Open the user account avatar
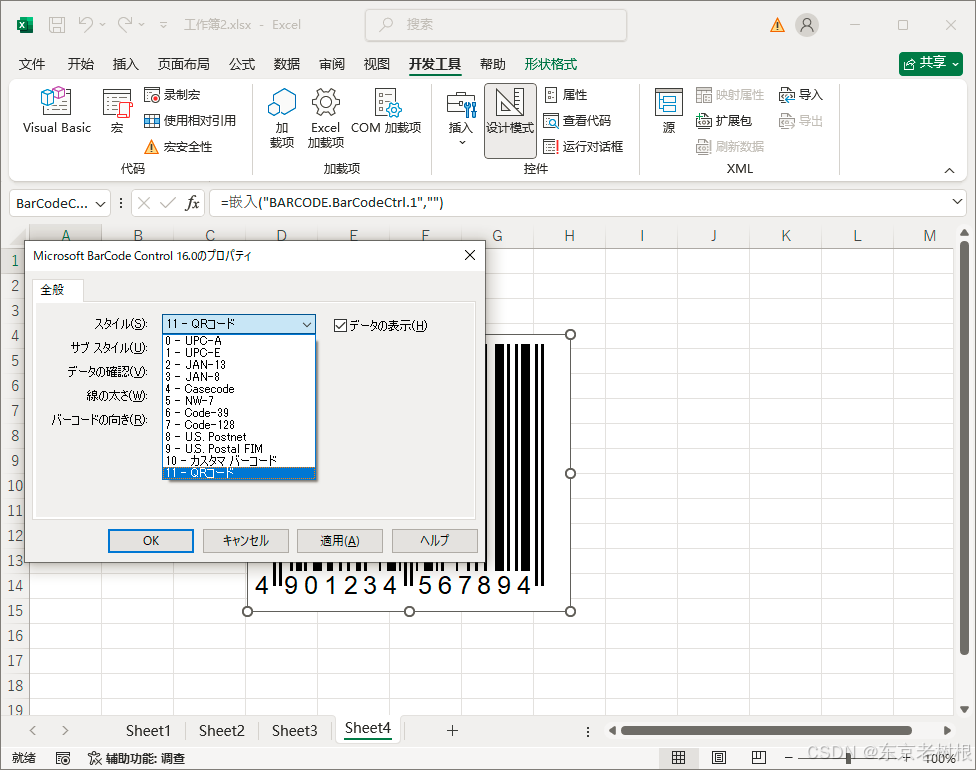The image size is (976, 770). [807, 25]
